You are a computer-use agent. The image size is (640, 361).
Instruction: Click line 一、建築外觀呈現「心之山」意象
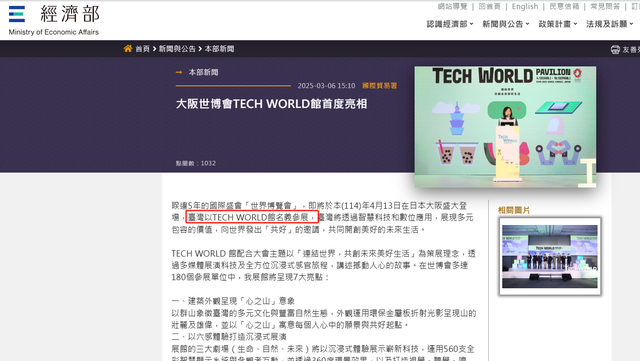tap(233, 301)
